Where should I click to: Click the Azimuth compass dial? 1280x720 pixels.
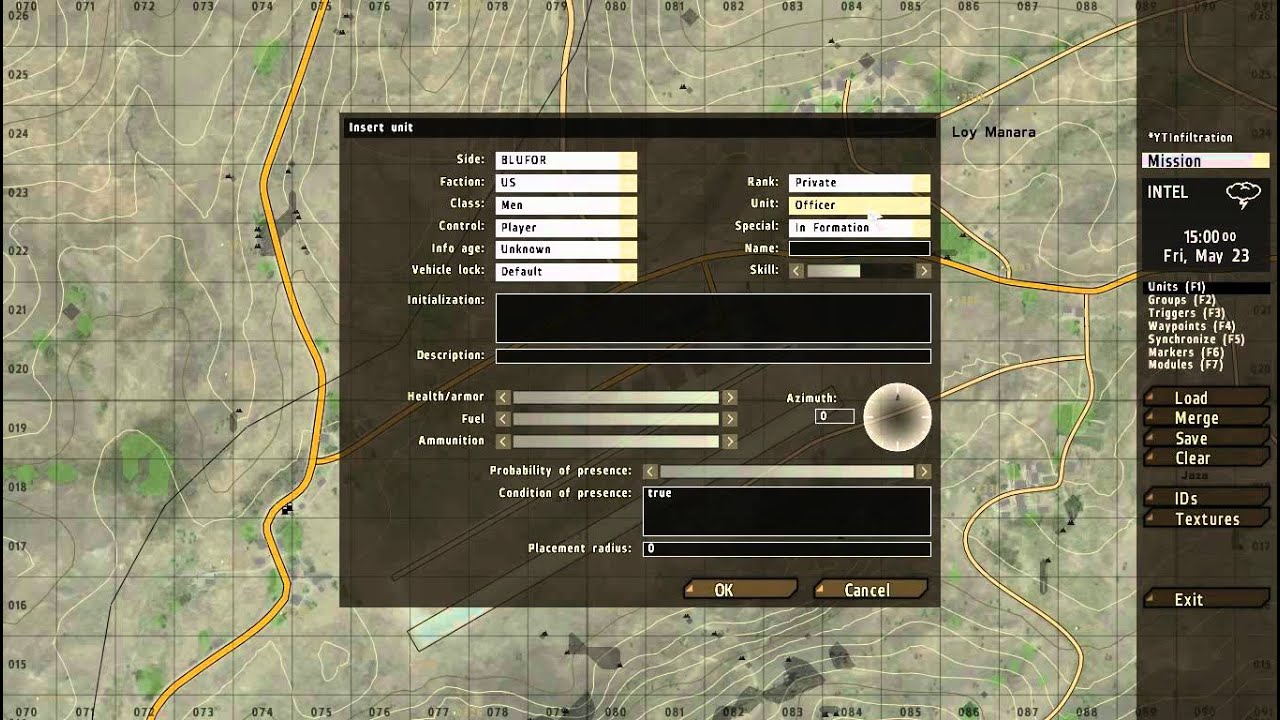[x=897, y=417]
